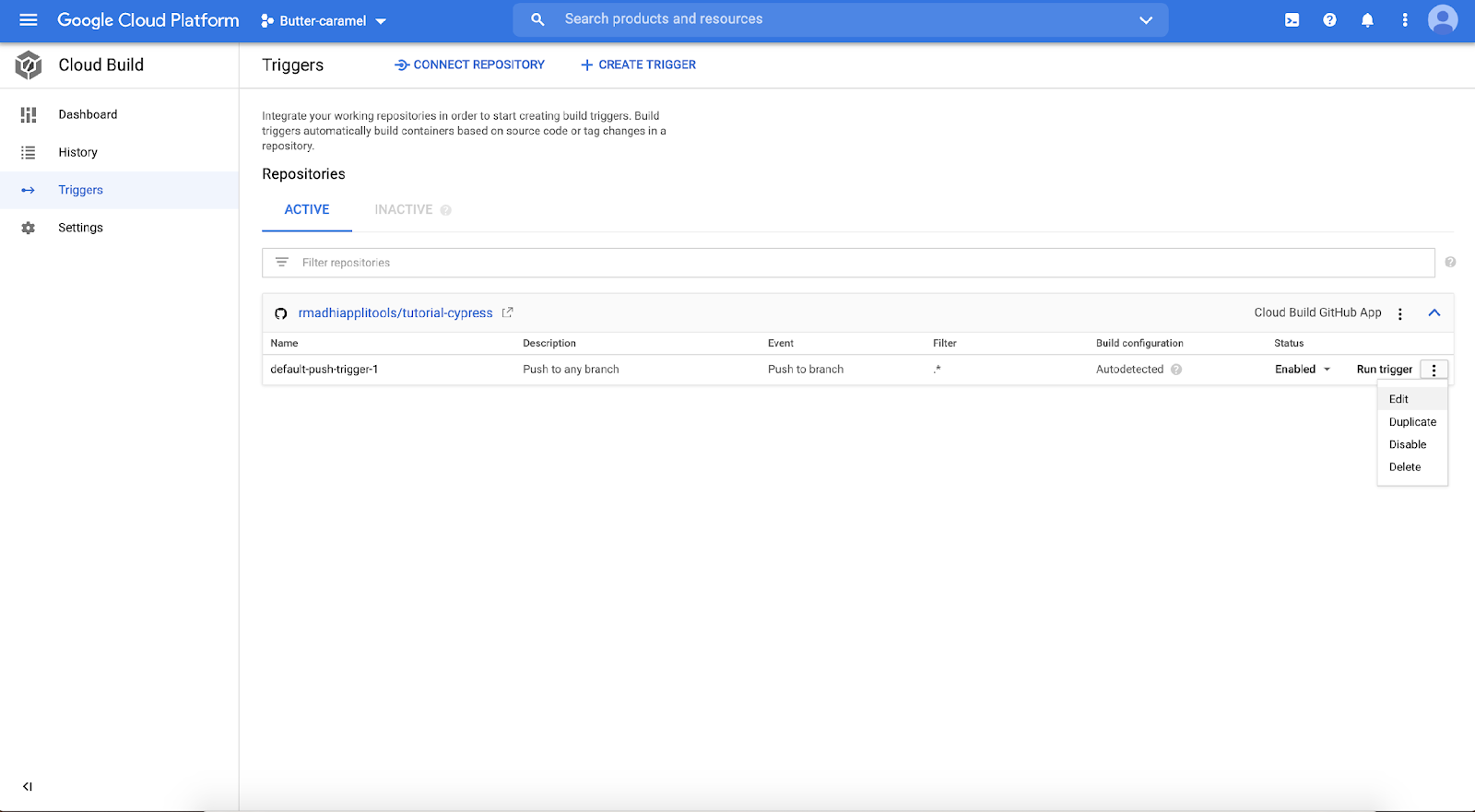
Task: Open external link icon beside tutorial-cypress repository
Action: pos(507,312)
